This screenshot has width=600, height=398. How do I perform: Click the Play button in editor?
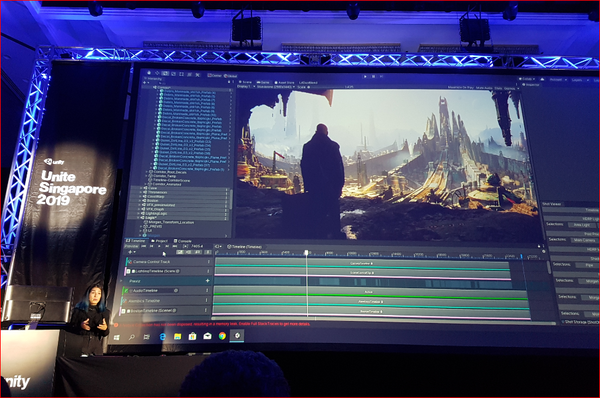pyautogui.click(x=365, y=77)
